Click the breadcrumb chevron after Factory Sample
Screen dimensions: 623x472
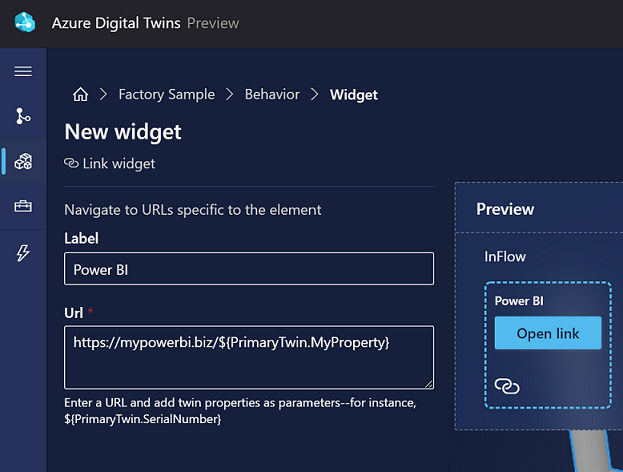tap(230, 95)
